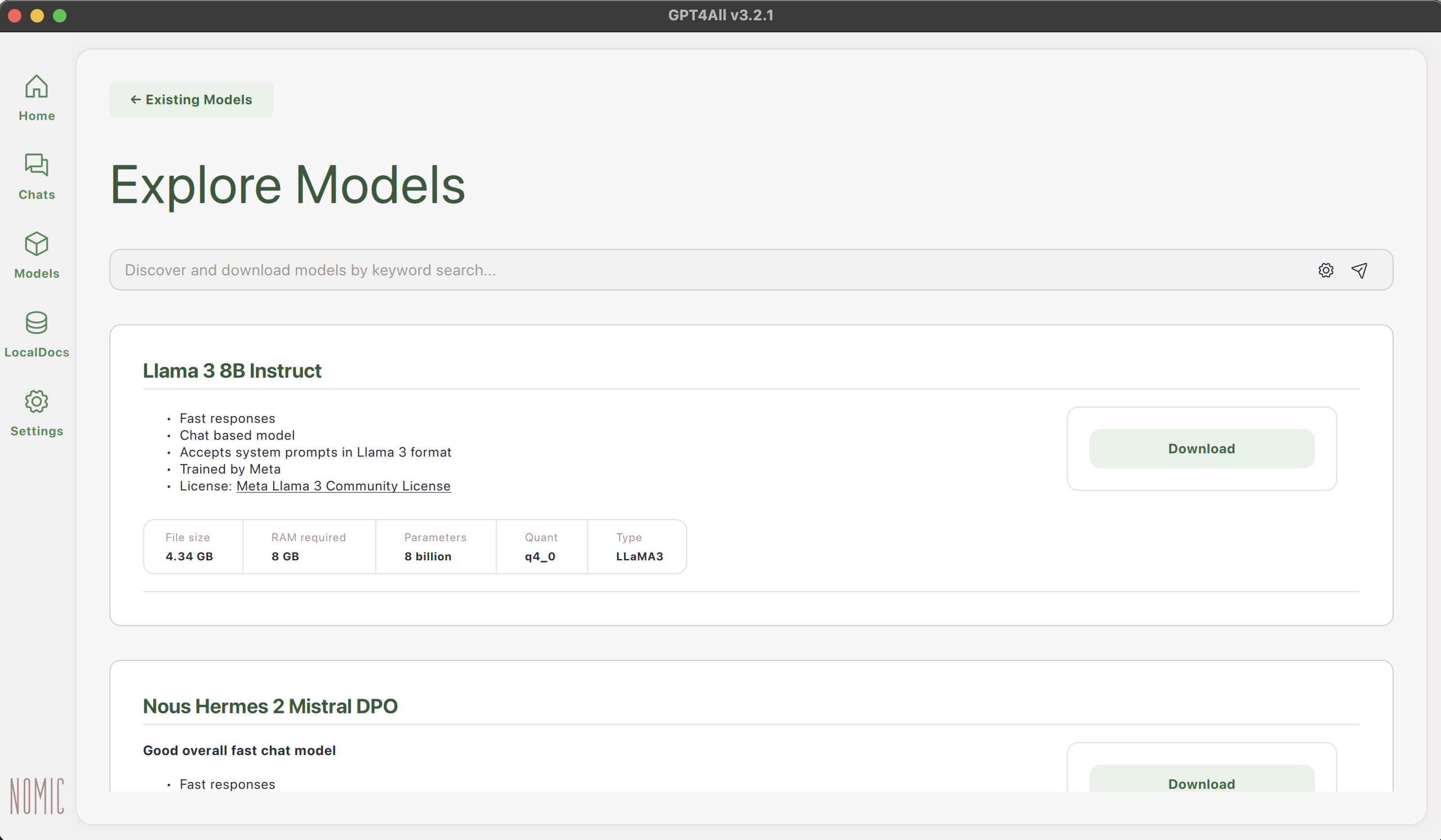The width and height of the screenshot is (1441, 840).
Task: Click the RAM required 8 GB cell
Action: click(309, 547)
